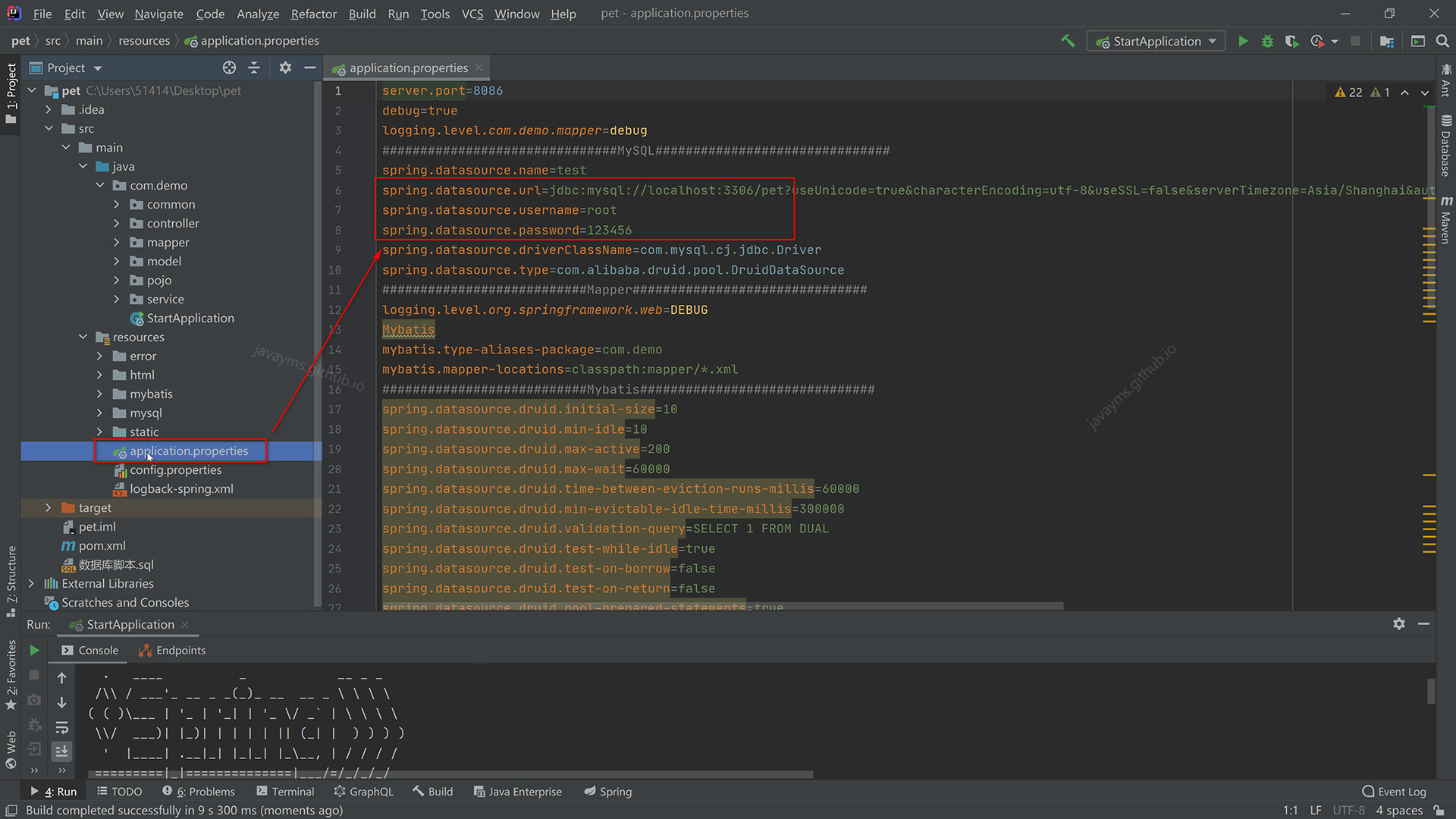This screenshot has height=819, width=1456.
Task: Click the LF line separator status
Action: click(x=1316, y=810)
